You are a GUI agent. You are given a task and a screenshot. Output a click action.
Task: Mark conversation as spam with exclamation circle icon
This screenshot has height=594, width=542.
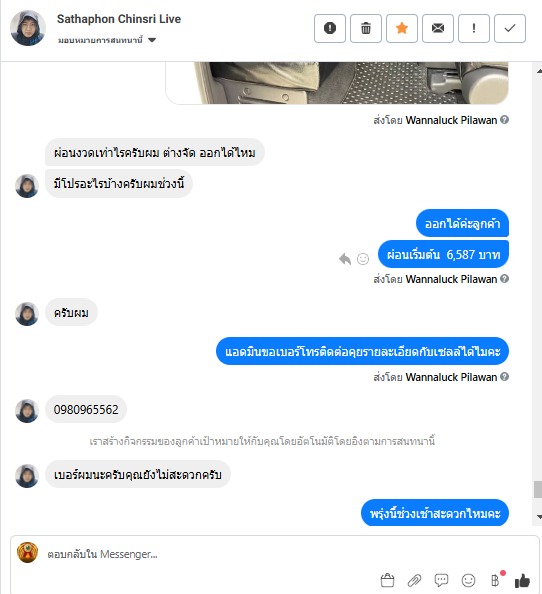pyautogui.click(x=330, y=28)
